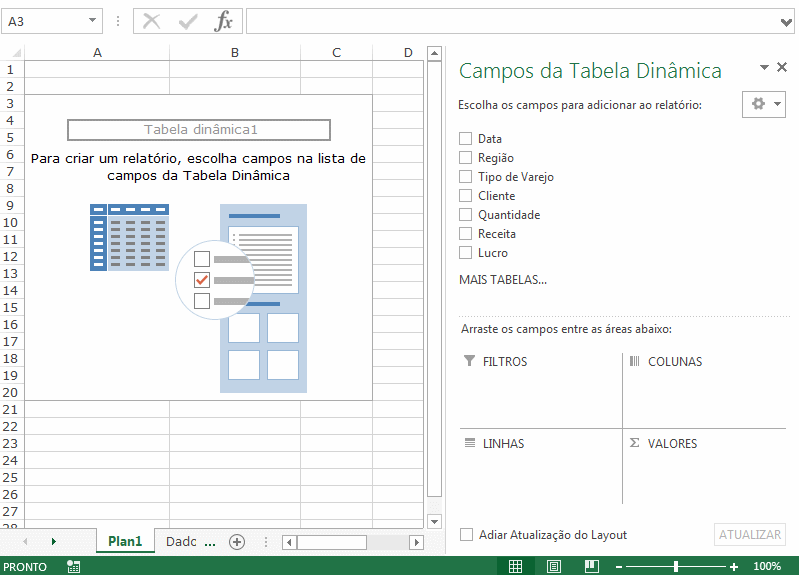Image resolution: width=799 pixels, height=575 pixels.
Task: Select the Plan1 sheet tab
Action: 125,541
